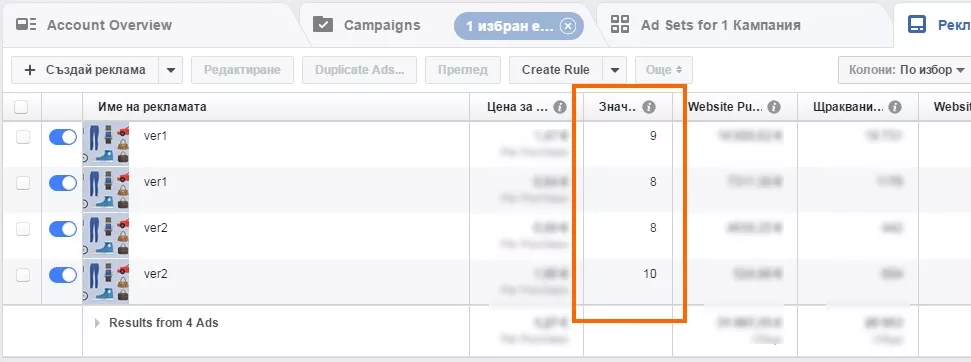Tick the select-all checkbox in table header
The height and width of the screenshot is (362, 971).
click(x=21, y=107)
